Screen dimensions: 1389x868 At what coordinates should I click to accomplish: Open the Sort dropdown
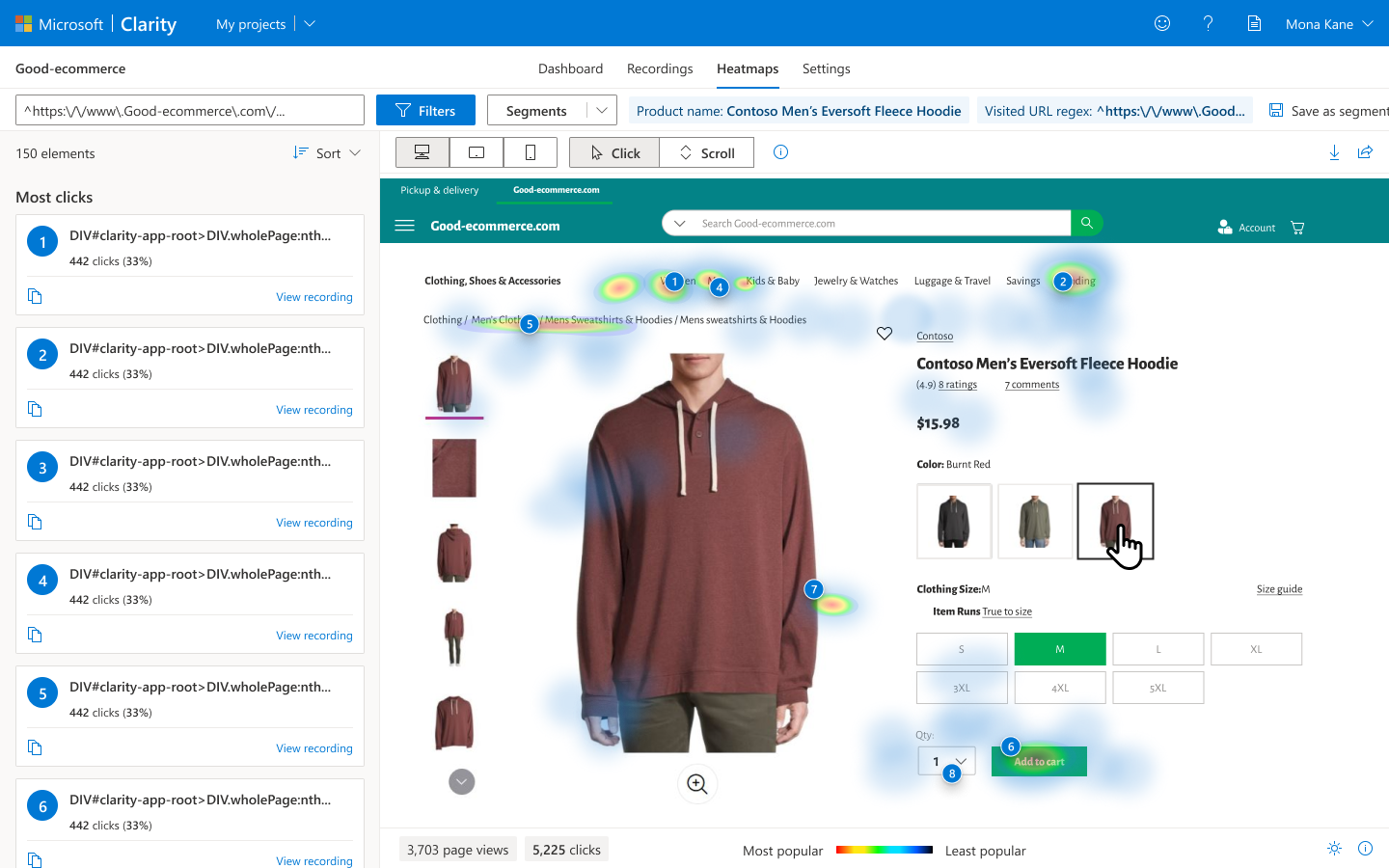(327, 153)
